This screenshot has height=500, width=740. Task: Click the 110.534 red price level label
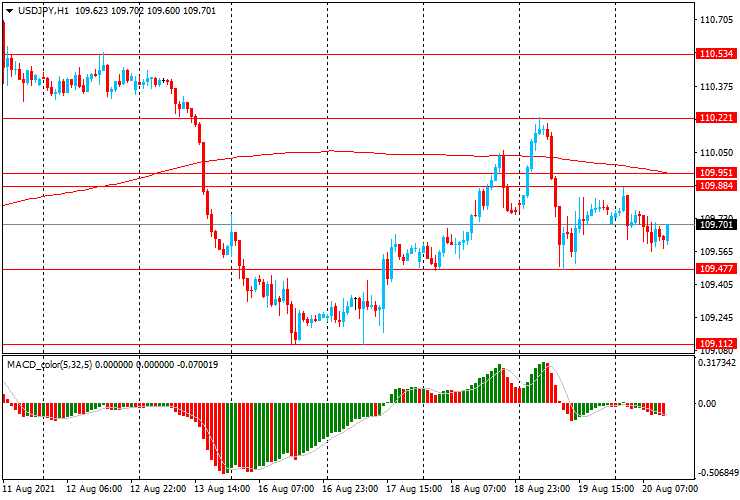point(716,54)
